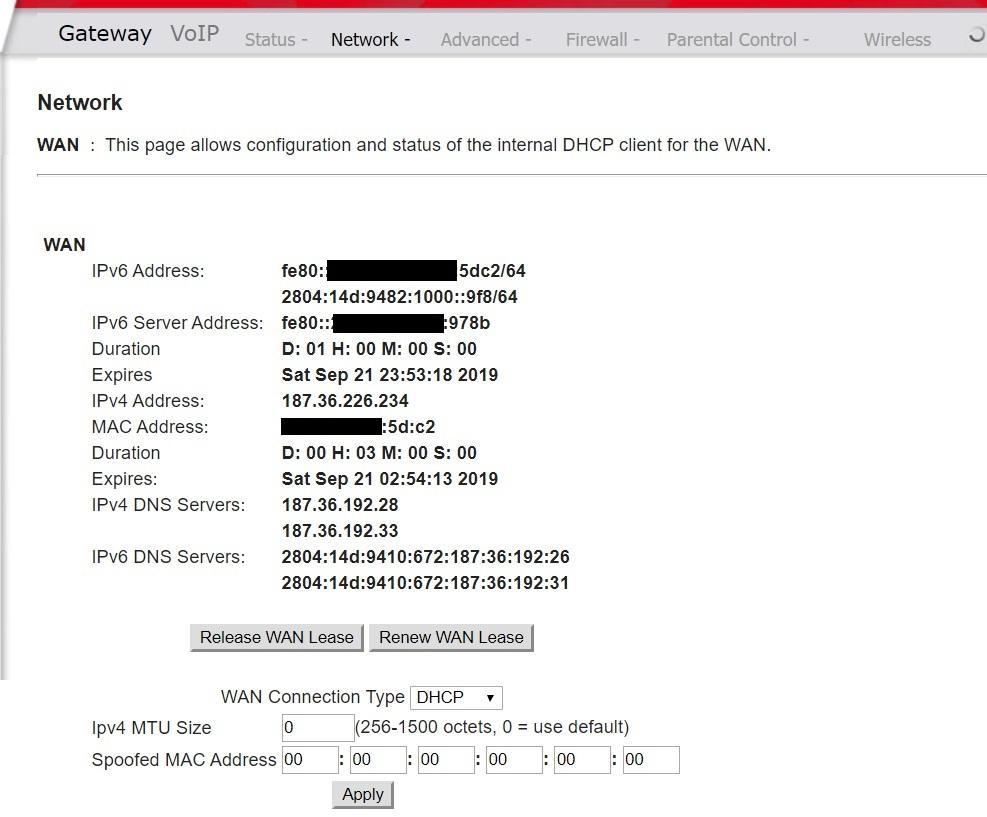Open the Parental Control menu
The image size is (987, 817).
coord(737,40)
